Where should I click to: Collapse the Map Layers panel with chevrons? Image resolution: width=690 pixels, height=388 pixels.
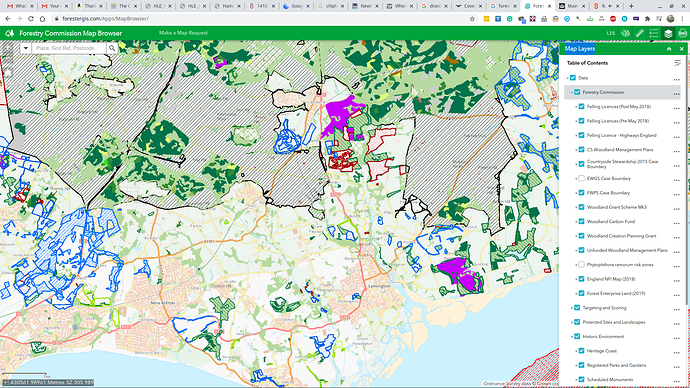pos(669,49)
